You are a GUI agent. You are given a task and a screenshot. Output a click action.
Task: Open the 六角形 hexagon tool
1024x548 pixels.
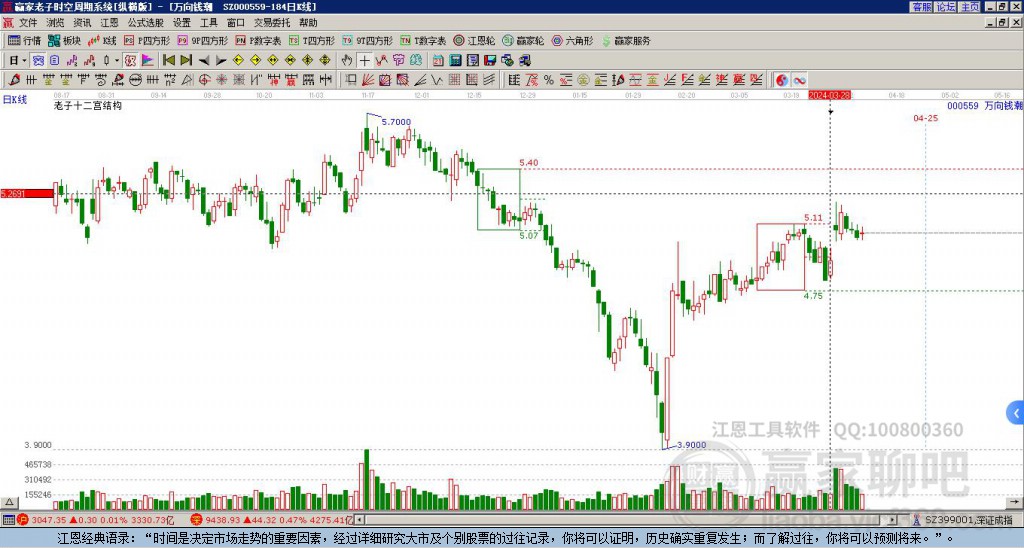point(572,40)
